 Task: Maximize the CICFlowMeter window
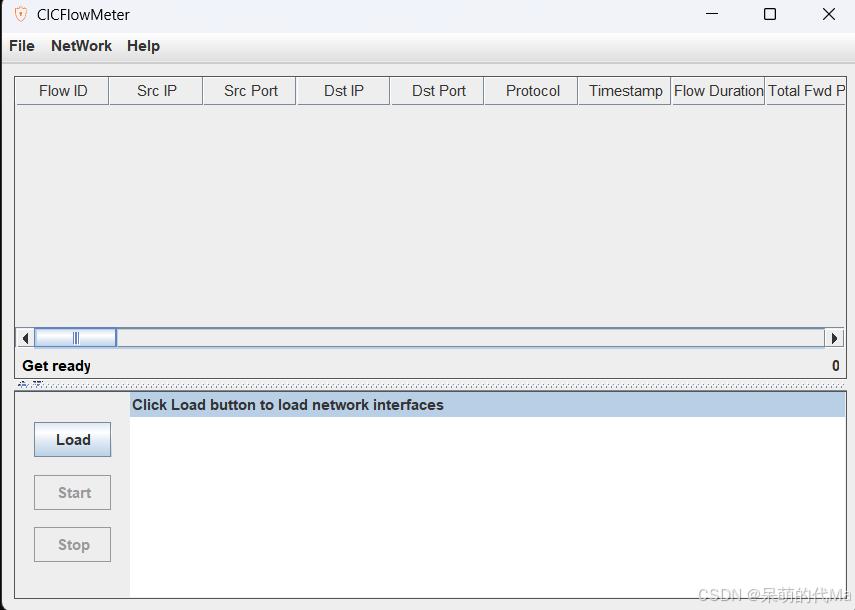click(769, 14)
